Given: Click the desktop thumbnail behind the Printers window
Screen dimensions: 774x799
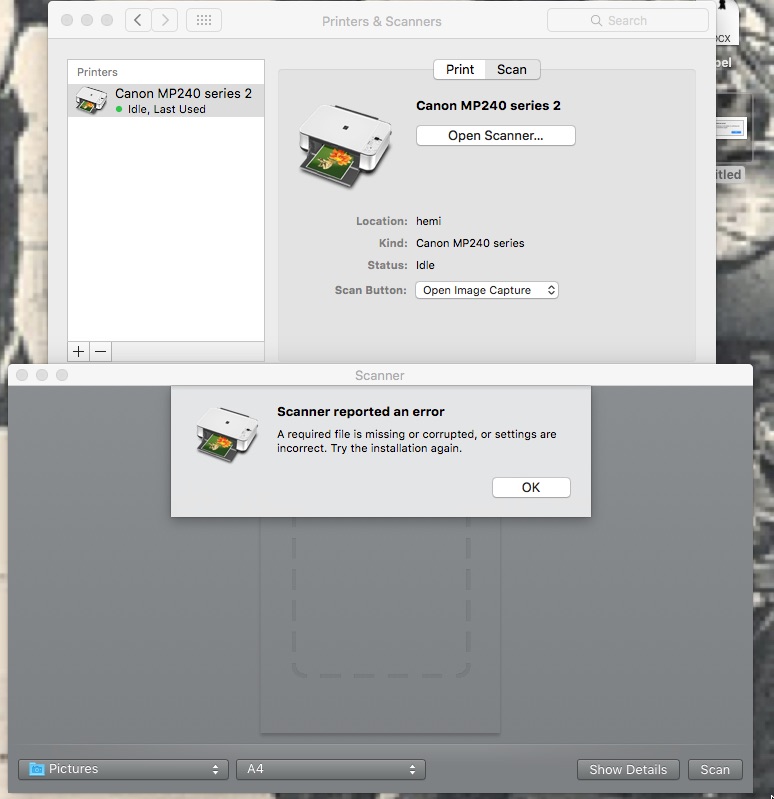Looking at the screenshot, I should 733,128.
